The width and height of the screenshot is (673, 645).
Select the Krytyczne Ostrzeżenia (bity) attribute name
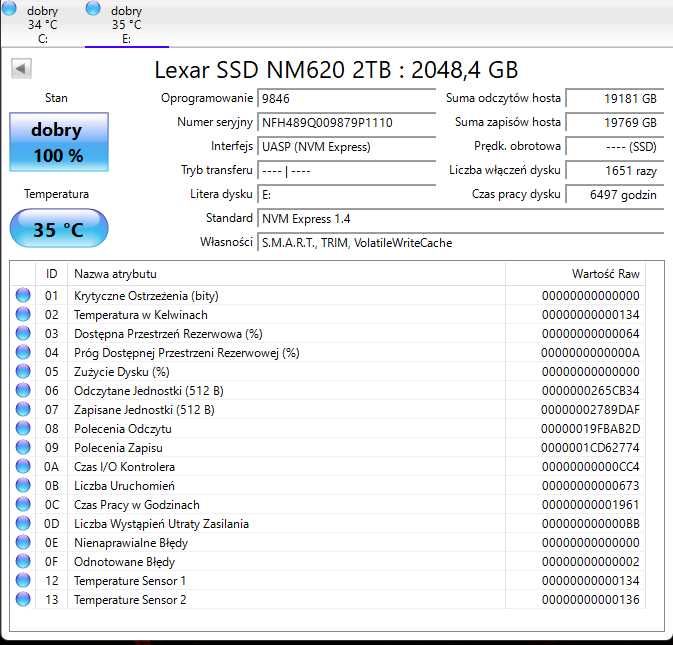[146, 296]
